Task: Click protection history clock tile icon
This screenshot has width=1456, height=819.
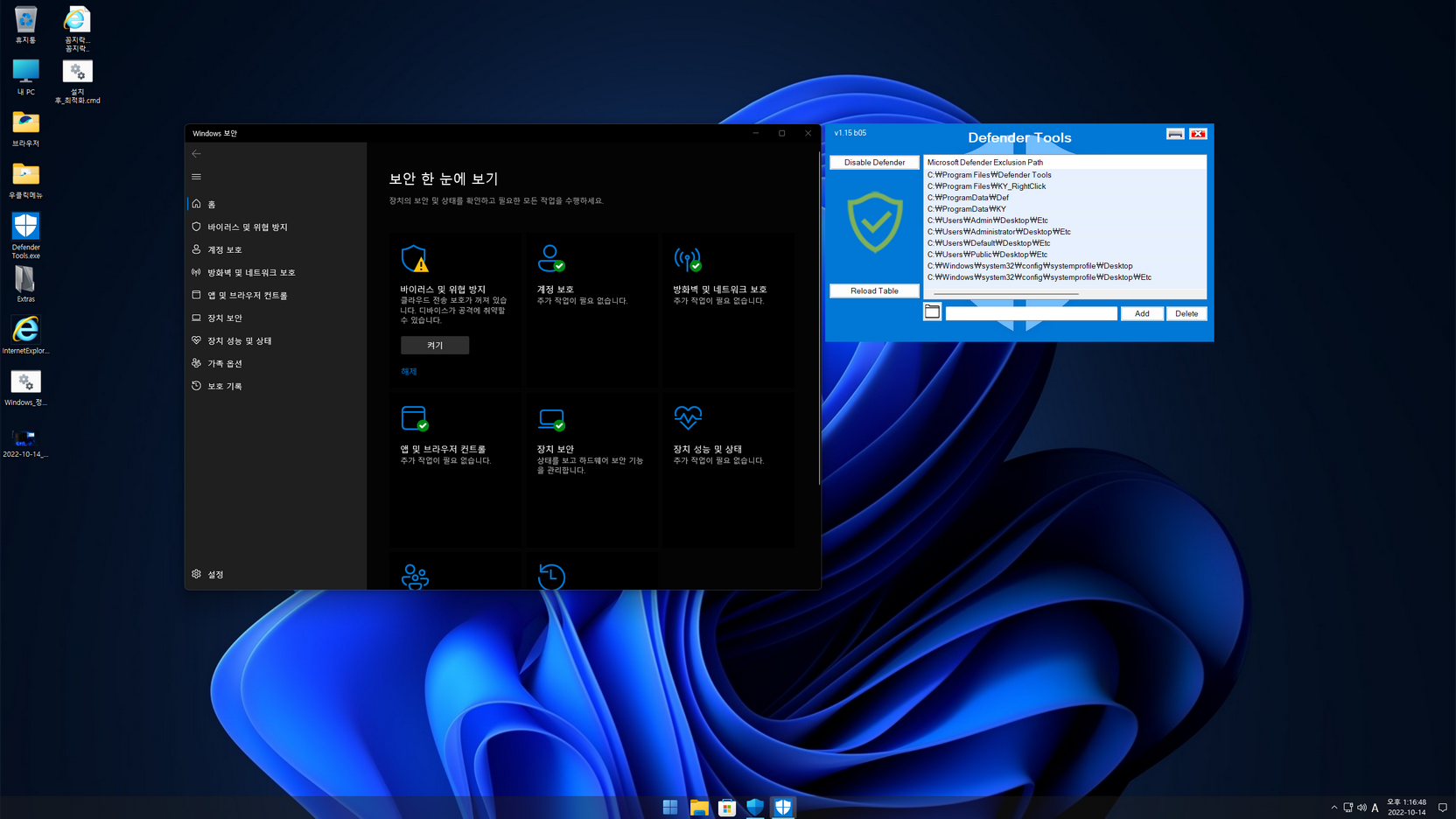Action: [x=551, y=577]
